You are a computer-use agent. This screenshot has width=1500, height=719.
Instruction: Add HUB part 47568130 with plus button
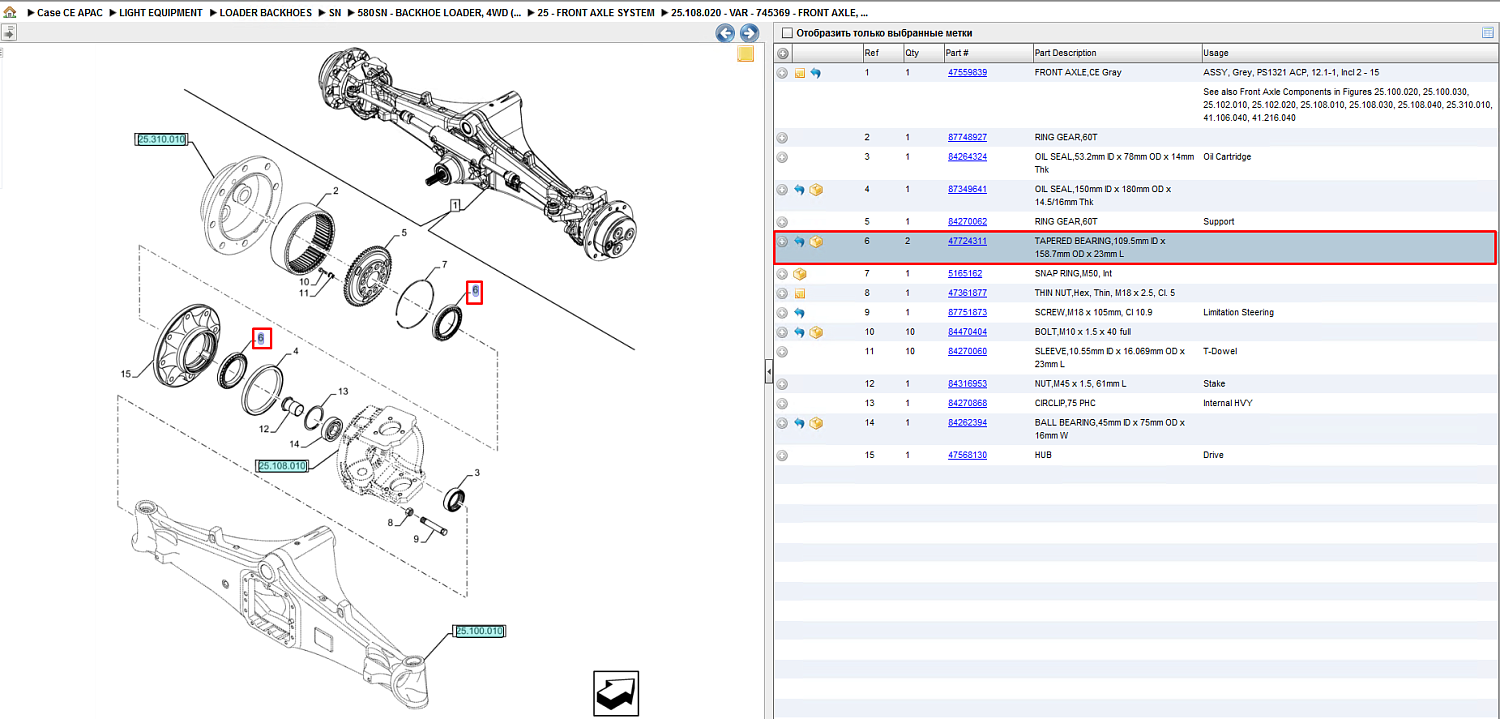[x=782, y=455]
